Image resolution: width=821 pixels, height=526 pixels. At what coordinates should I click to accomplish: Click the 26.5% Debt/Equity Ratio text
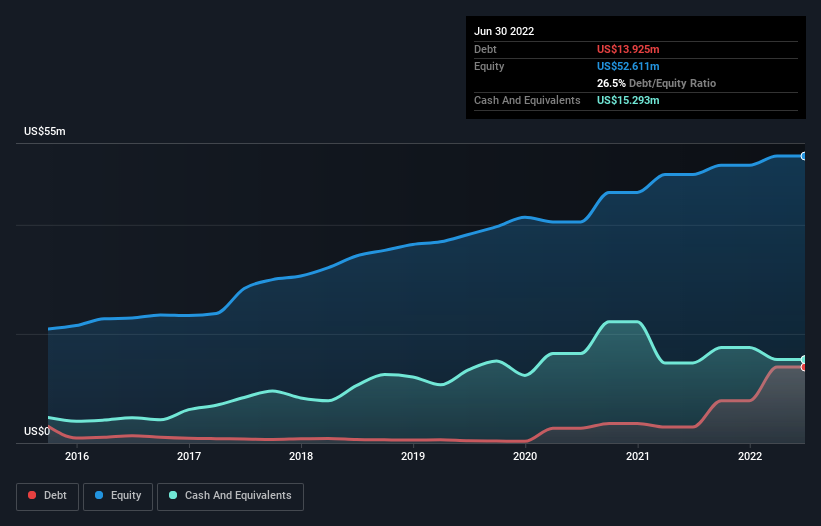(656, 83)
